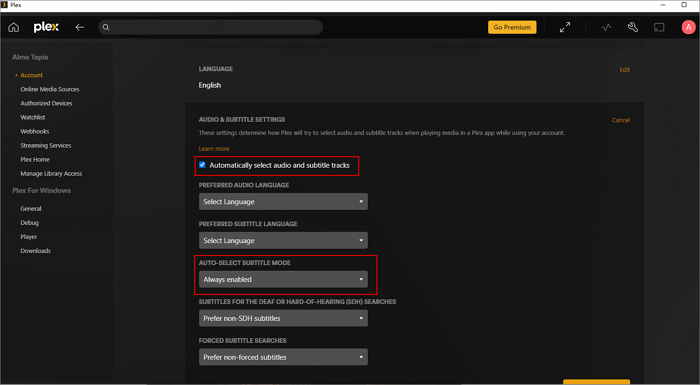Click the Plex For Windows heading
The image size is (700, 385).
pos(42,191)
